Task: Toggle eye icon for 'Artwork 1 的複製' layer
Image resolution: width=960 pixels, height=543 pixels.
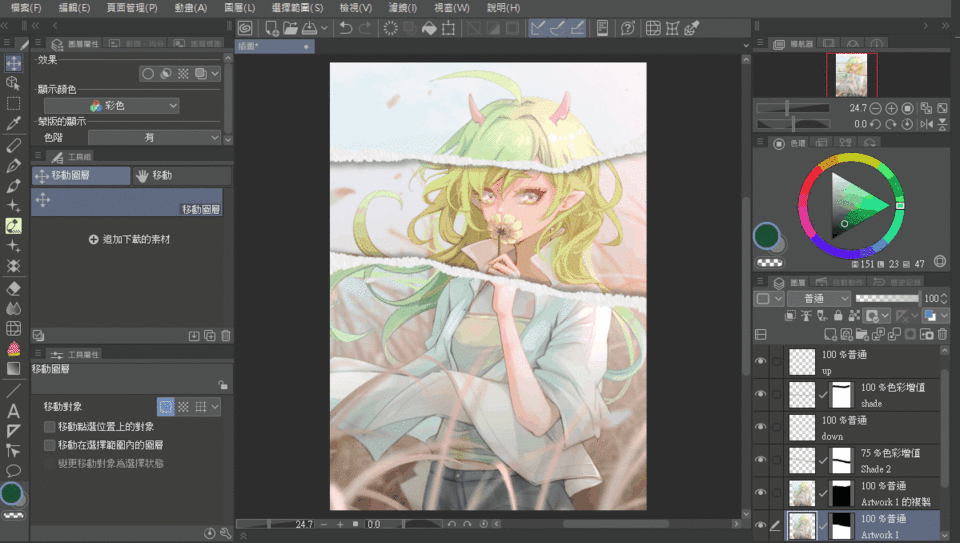Action: pyautogui.click(x=760, y=493)
